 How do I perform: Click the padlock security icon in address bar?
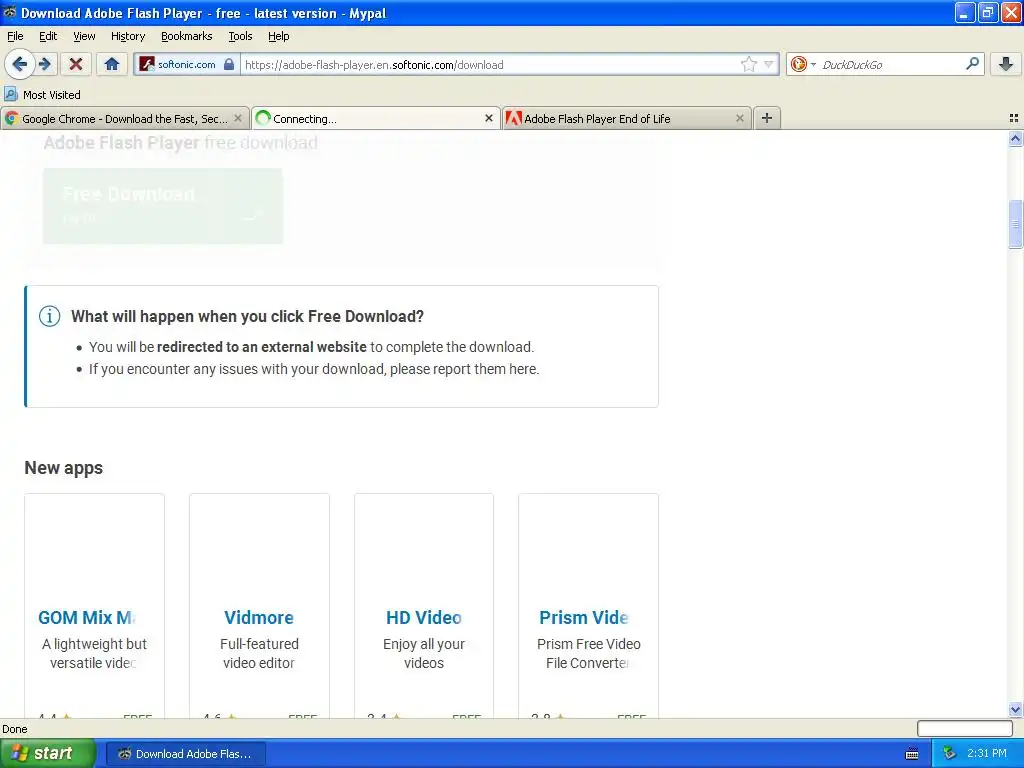click(x=229, y=64)
